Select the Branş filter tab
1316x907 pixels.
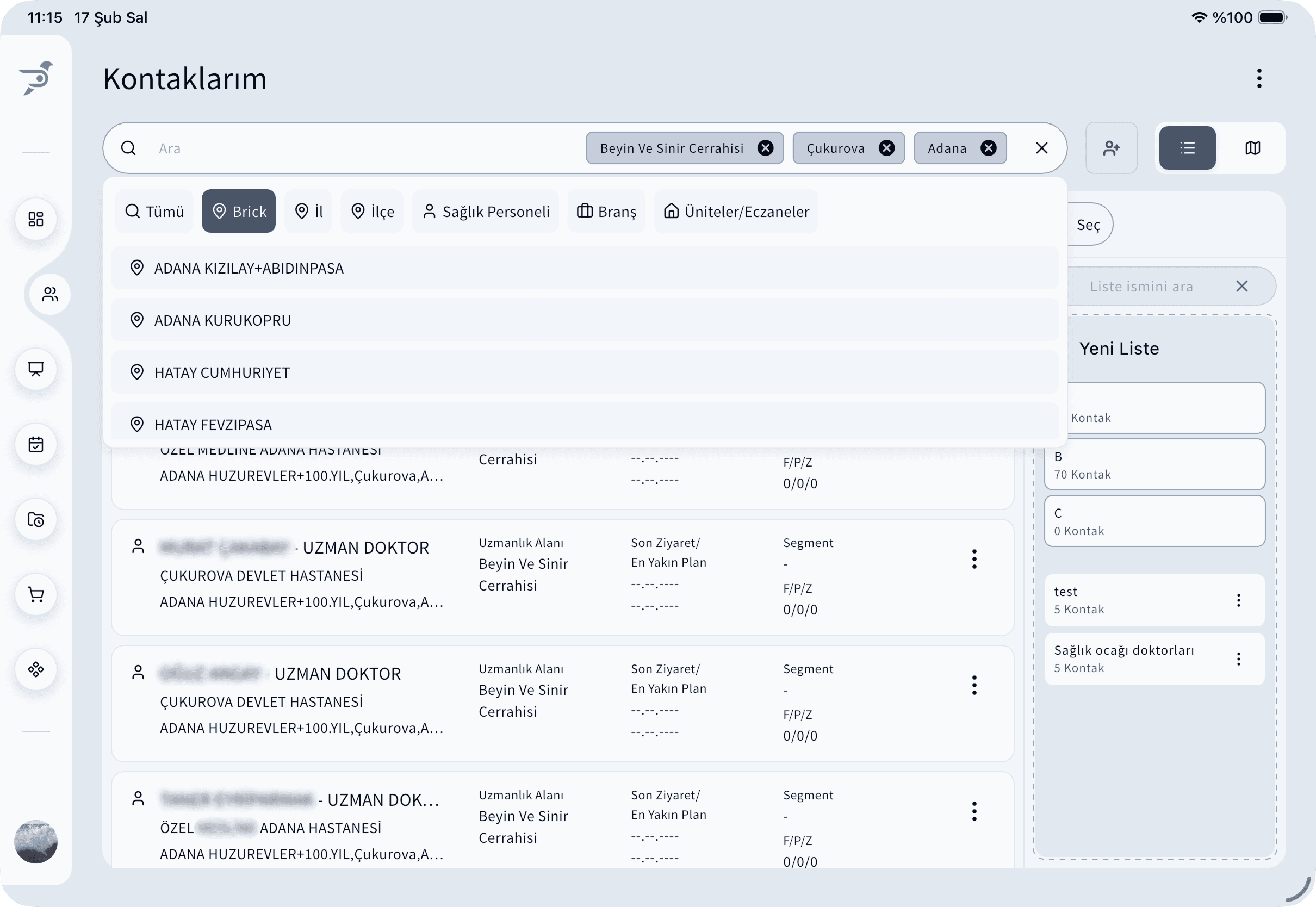pos(606,212)
